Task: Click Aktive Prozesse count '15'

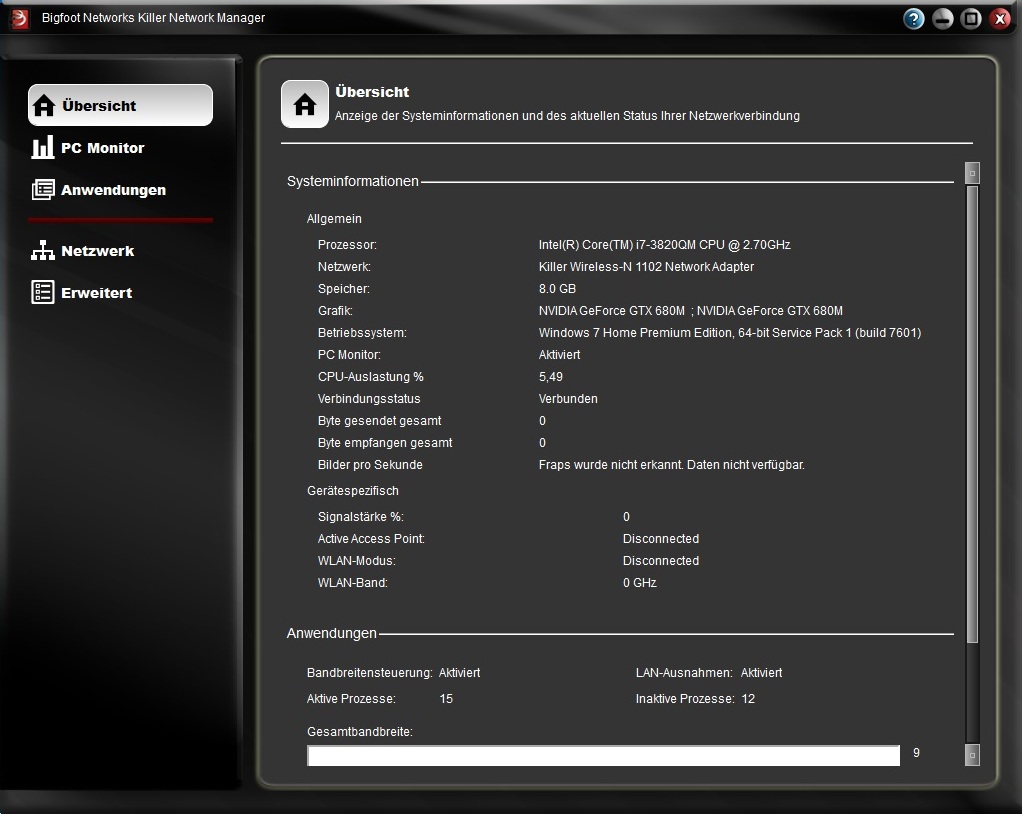Action: pyautogui.click(x=446, y=699)
